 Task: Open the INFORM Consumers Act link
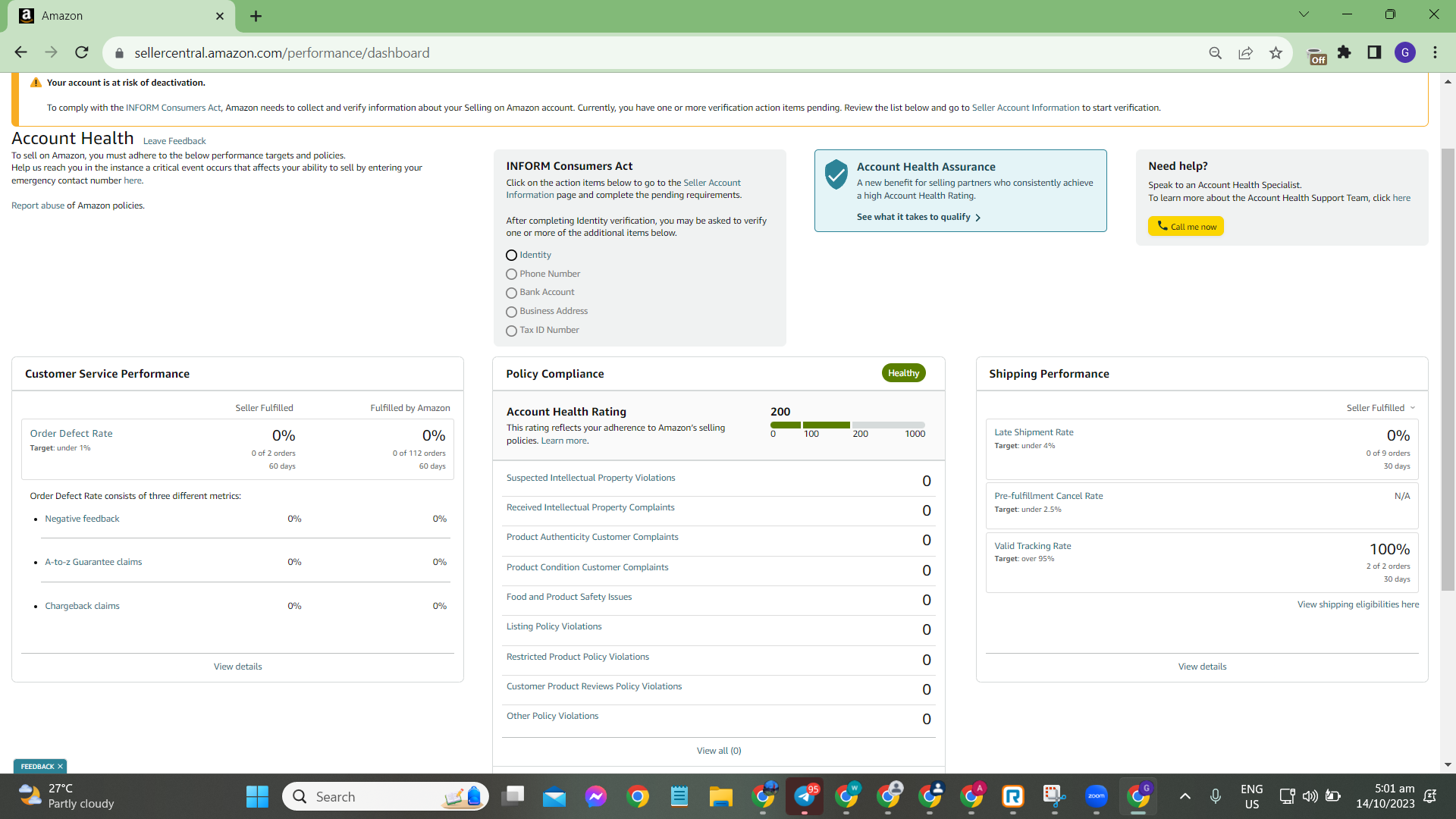(173, 108)
